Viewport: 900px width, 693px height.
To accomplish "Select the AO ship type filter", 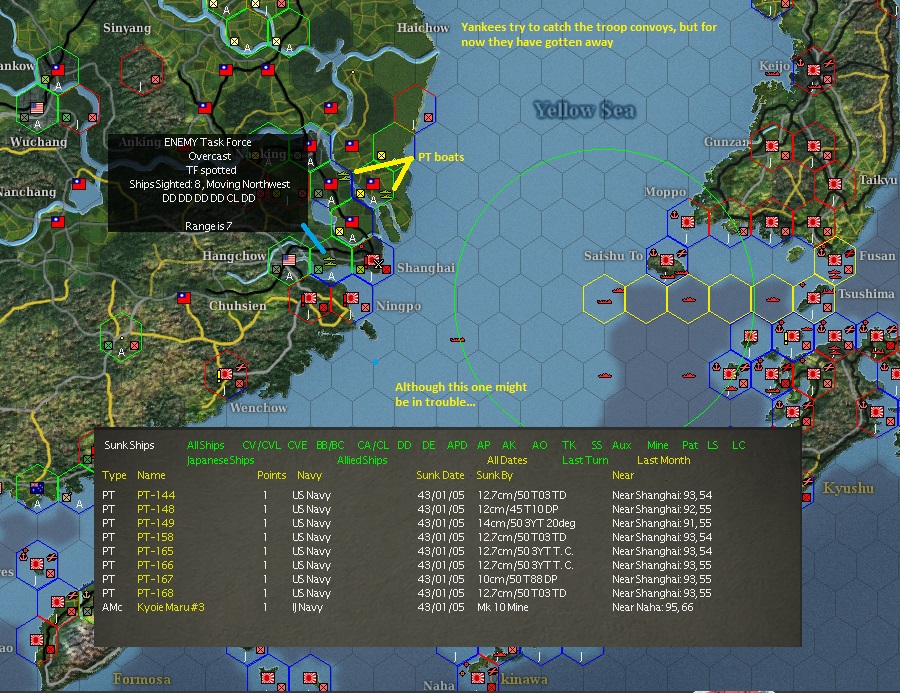I will (x=540, y=445).
